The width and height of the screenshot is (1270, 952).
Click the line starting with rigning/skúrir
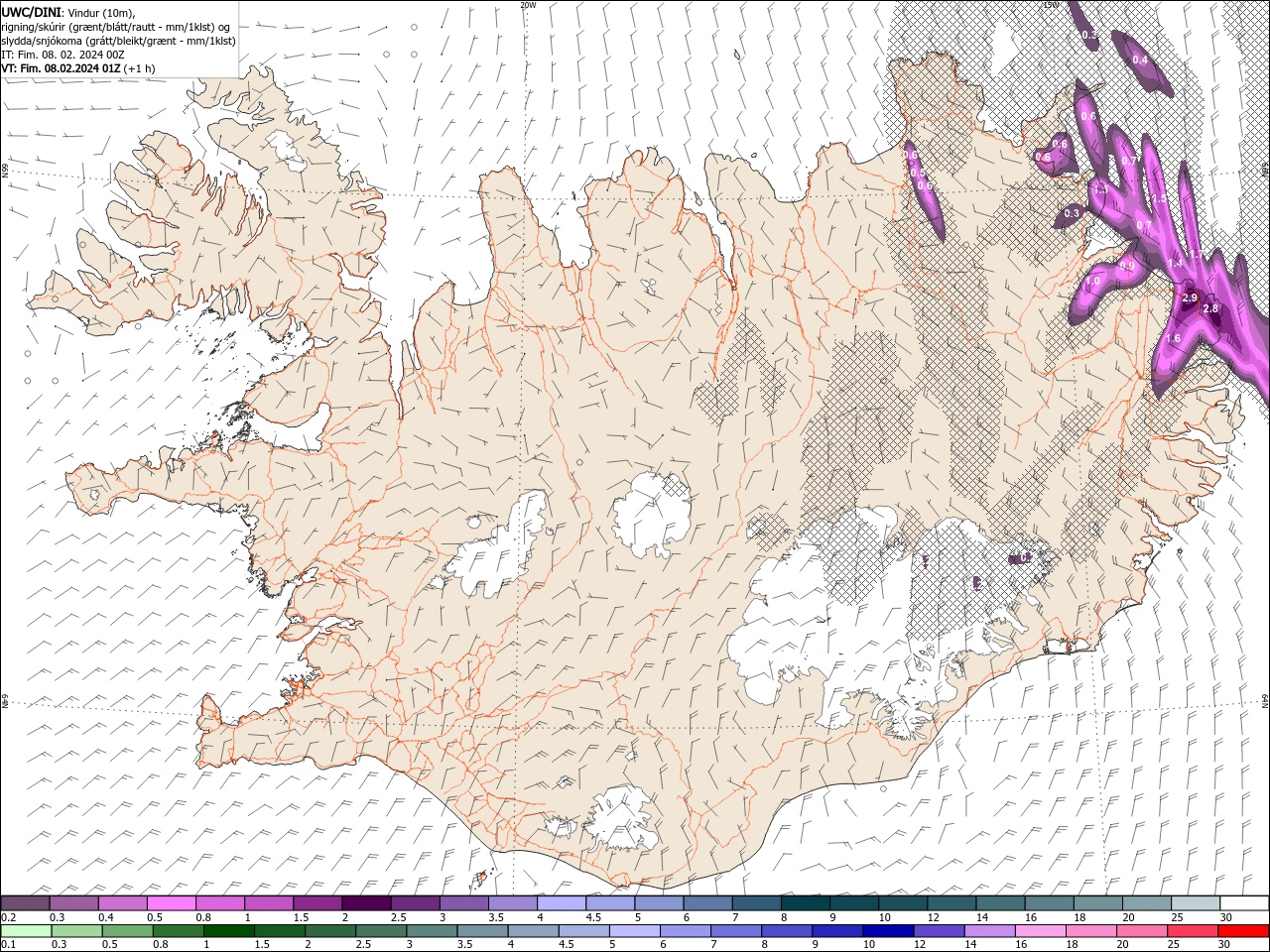point(117,27)
